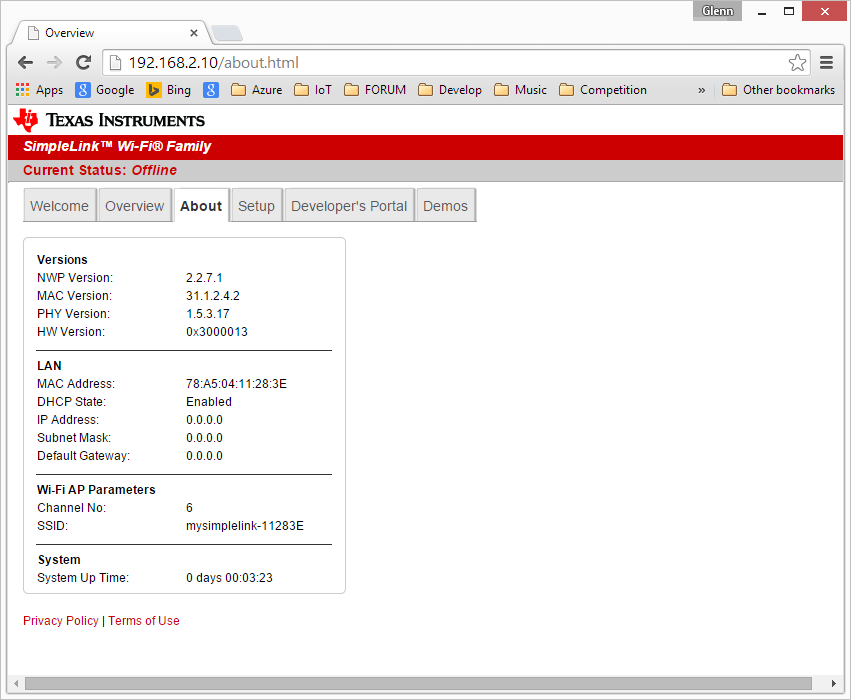This screenshot has width=851, height=700.
Task: Bookmark this page with the star icon
Action: [x=797, y=63]
